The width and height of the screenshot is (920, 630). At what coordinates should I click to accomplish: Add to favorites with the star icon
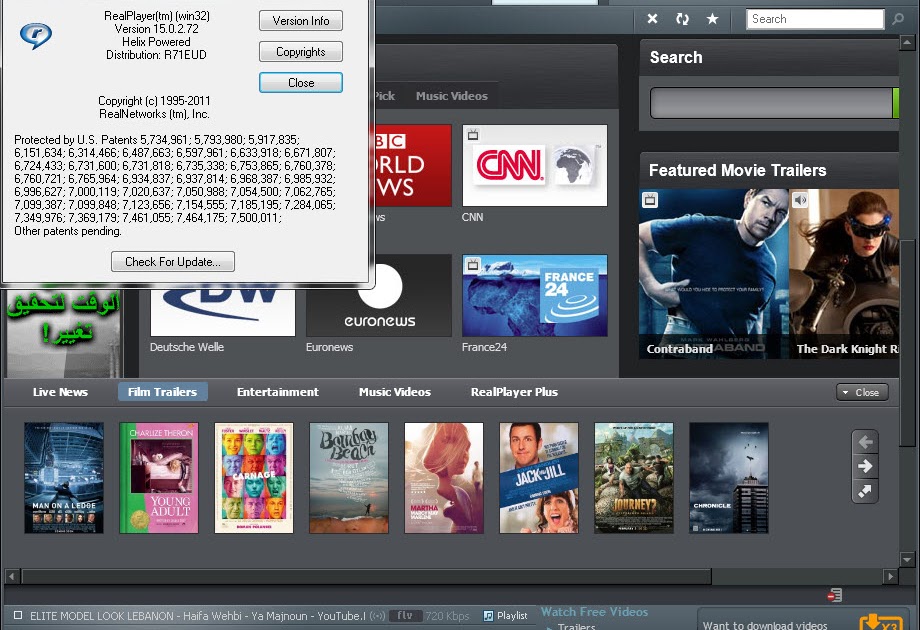tap(712, 19)
